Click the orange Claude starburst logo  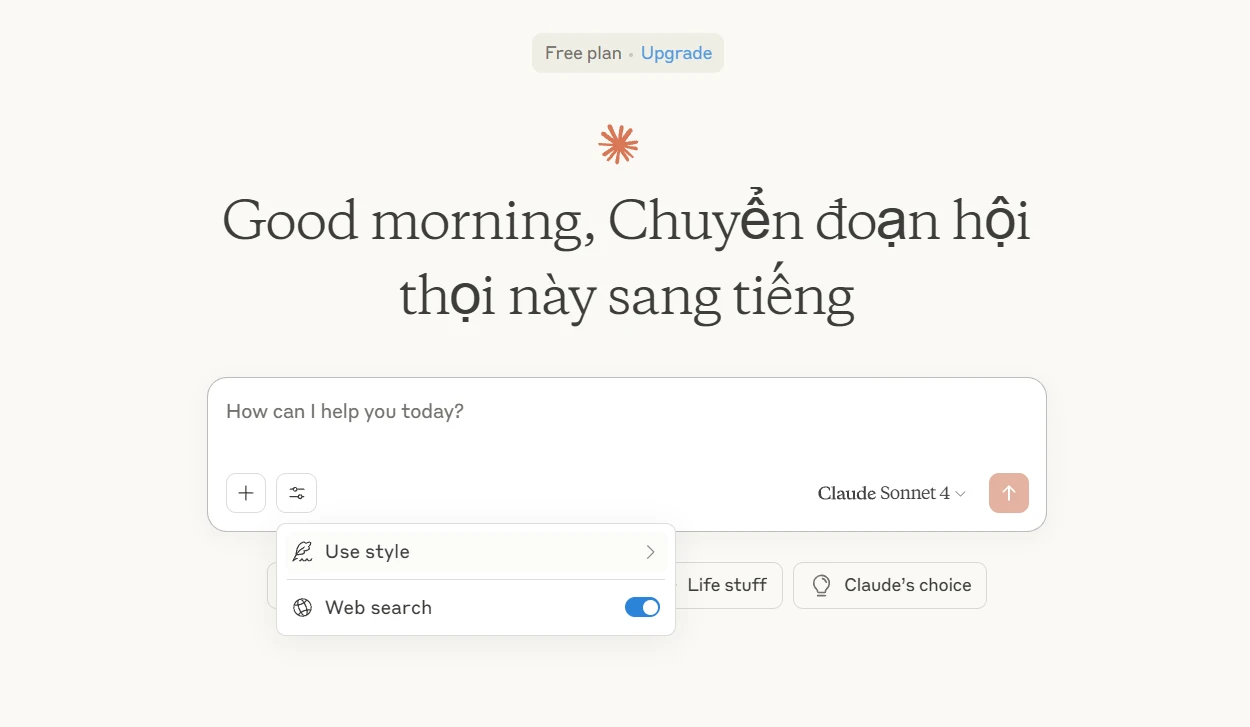click(x=618, y=144)
